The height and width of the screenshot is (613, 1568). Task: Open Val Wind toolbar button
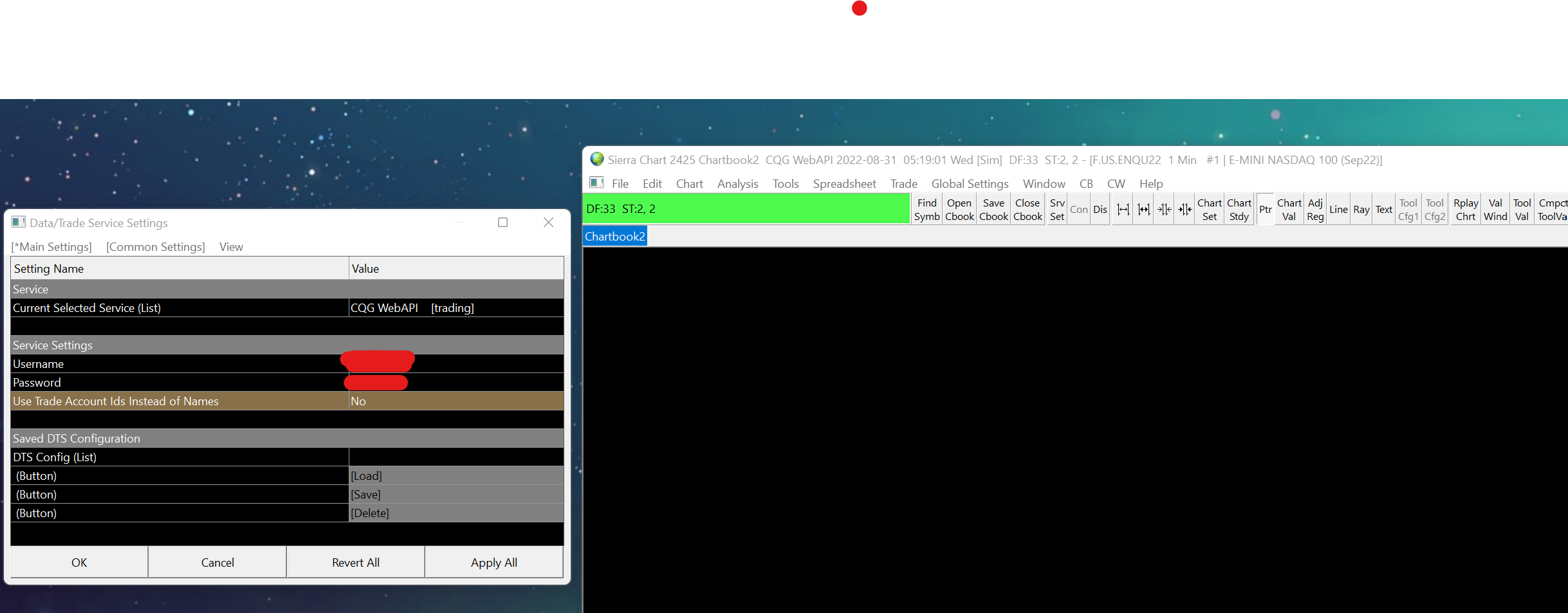(1496, 210)
